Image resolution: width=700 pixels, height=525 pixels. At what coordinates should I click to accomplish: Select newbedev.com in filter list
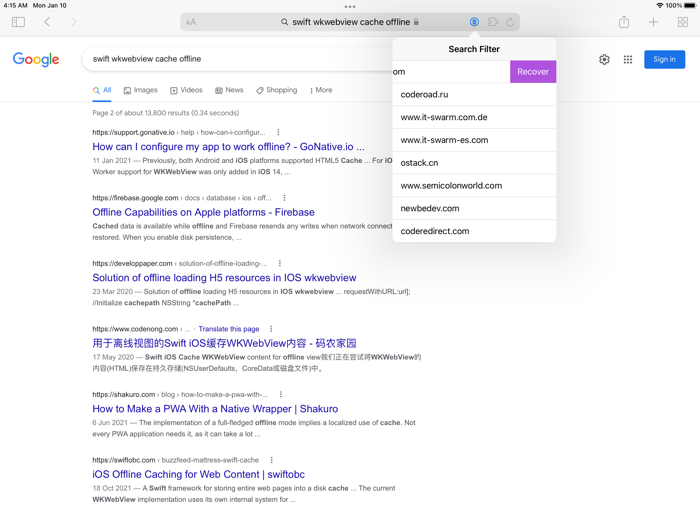point(474,208)
